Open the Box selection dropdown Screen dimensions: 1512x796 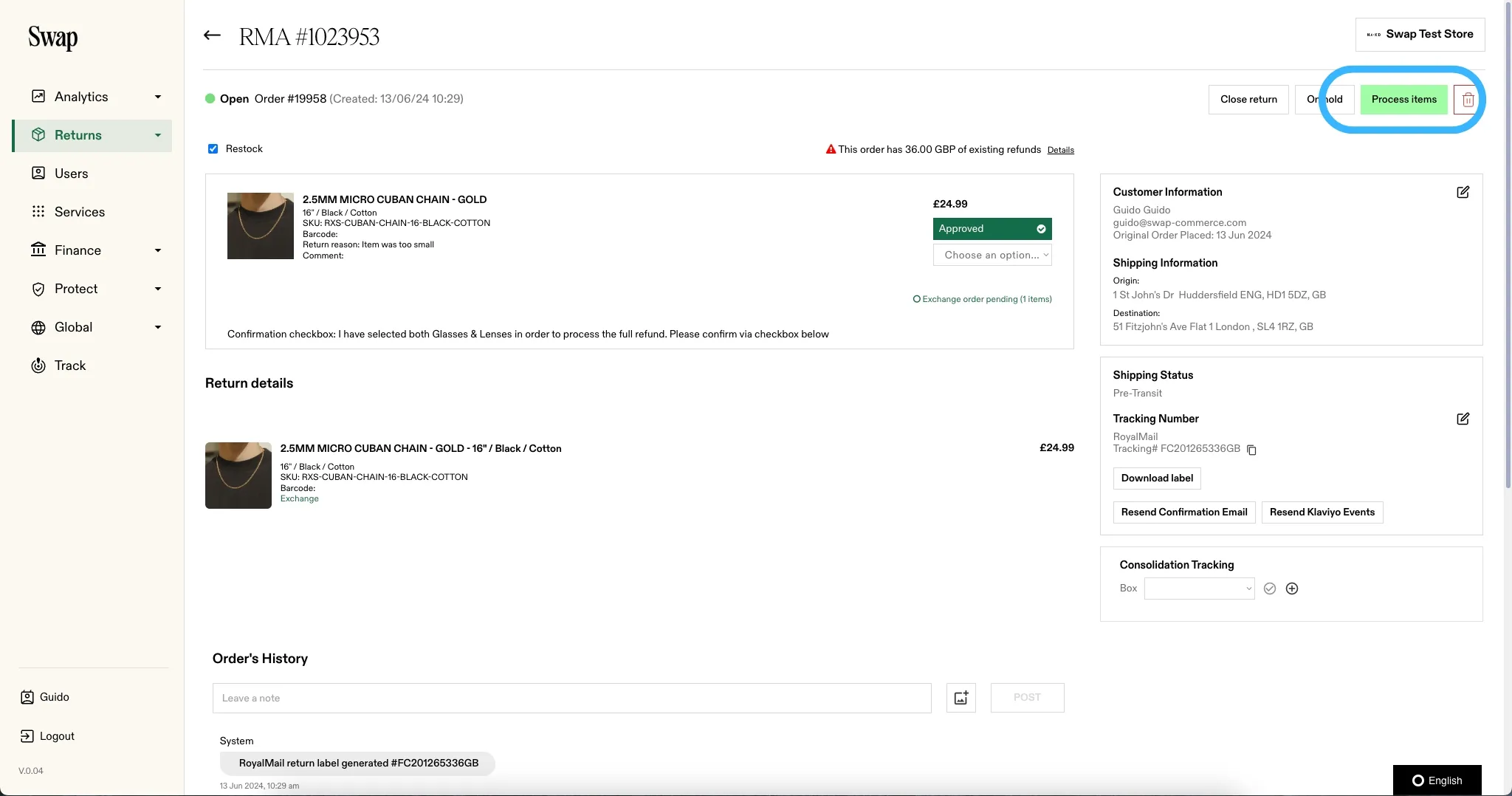(x=1199, y=589)
